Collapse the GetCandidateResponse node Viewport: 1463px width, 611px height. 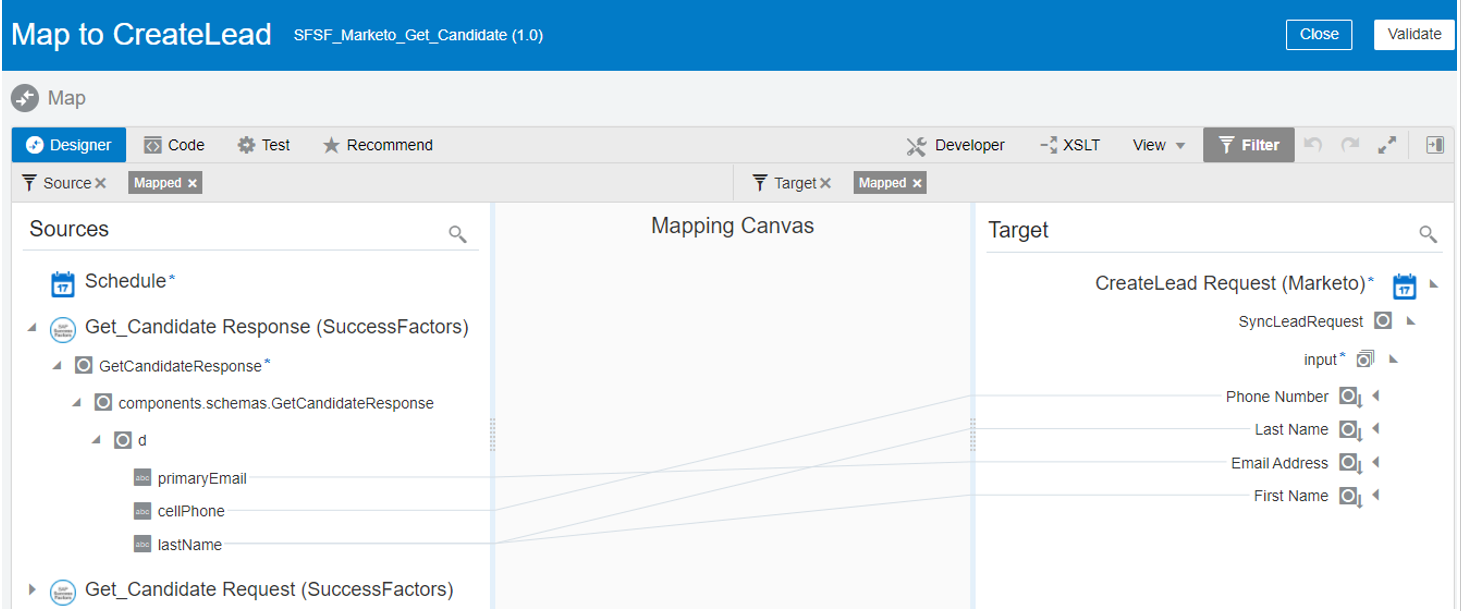click(58, 366)
